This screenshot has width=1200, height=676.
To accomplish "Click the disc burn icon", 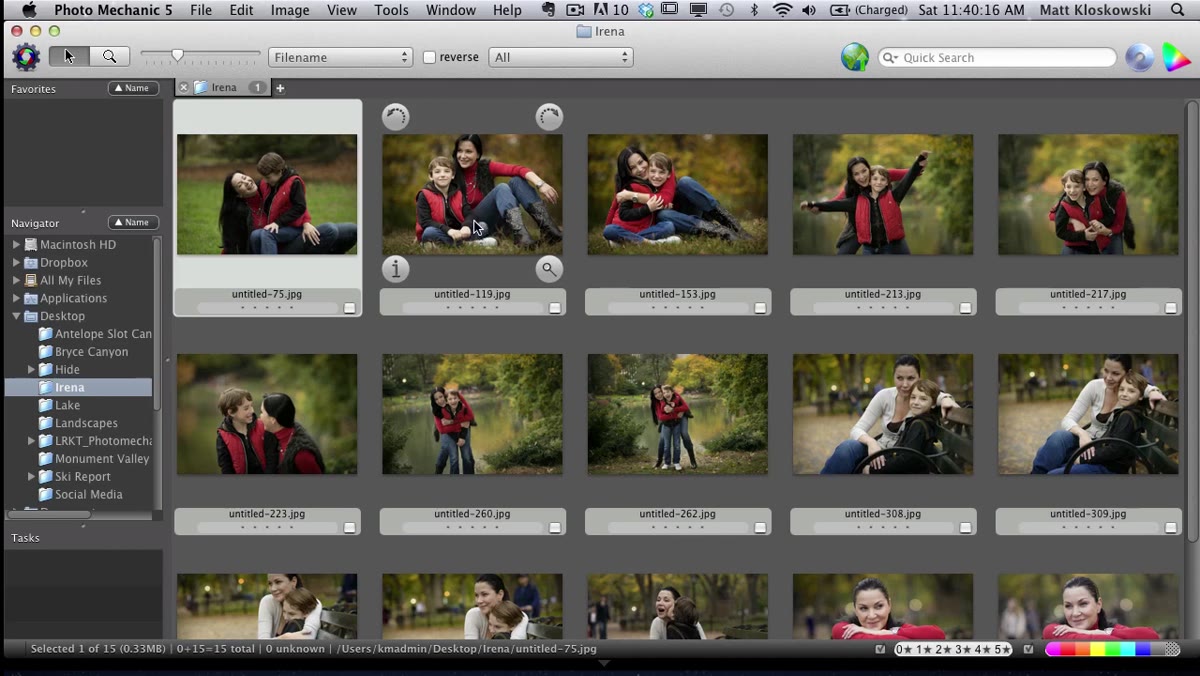I will click(x=1139, y=57).
